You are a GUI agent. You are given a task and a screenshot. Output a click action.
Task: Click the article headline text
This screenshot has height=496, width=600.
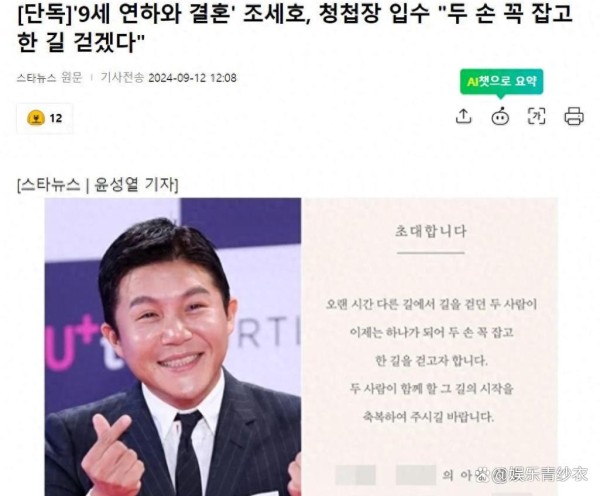click(295, 27)
